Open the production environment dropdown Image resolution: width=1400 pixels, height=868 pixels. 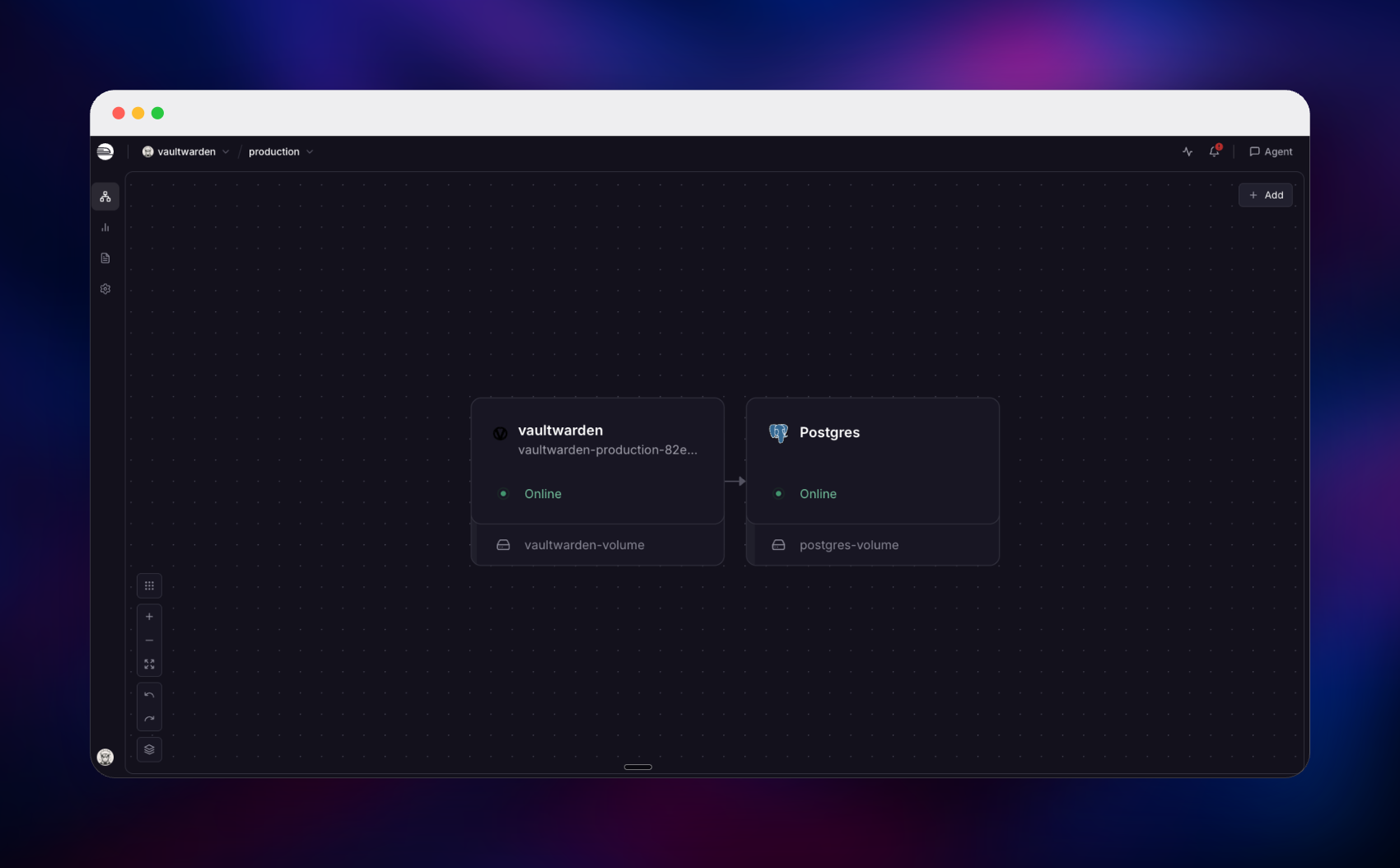pyautogui.click(x=281, y=152)
